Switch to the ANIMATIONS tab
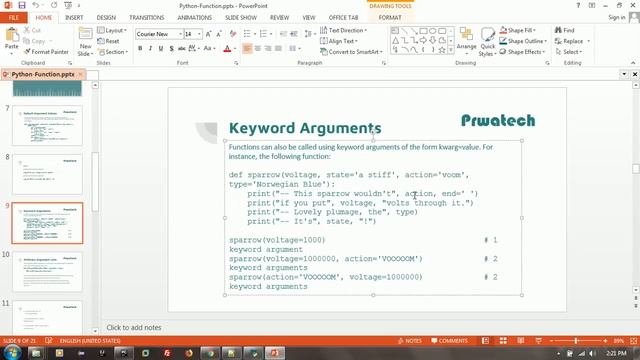 coord(195,18)
